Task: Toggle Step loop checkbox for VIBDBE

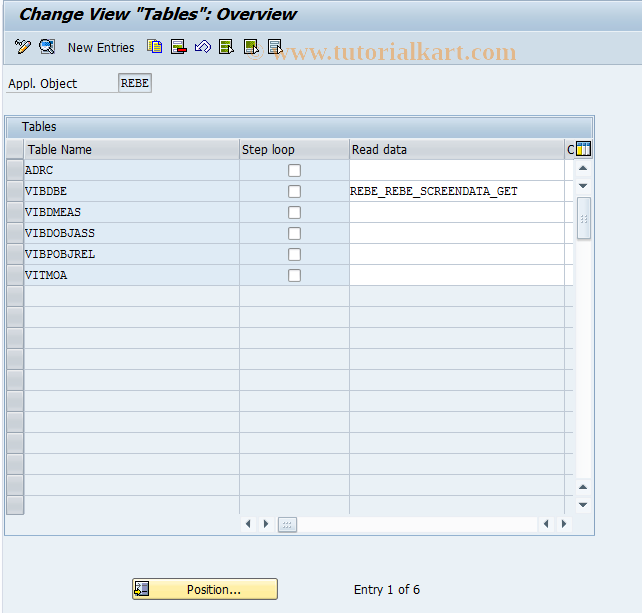Action: click(294, 191)
